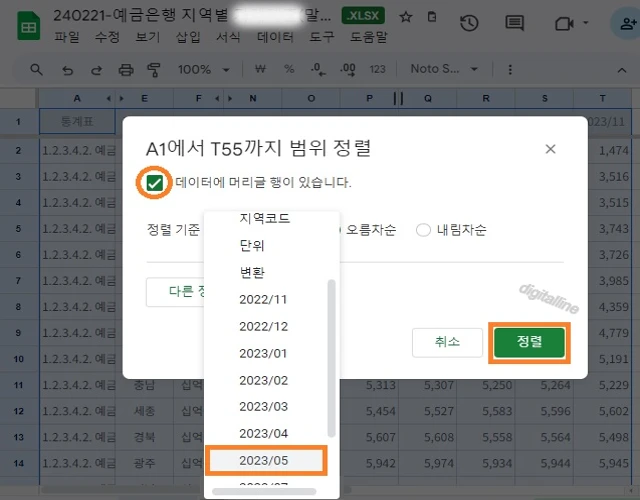Viewport: 640px width, 500px height.
Task: Increase decimal places icon
Action: (347, 69)
